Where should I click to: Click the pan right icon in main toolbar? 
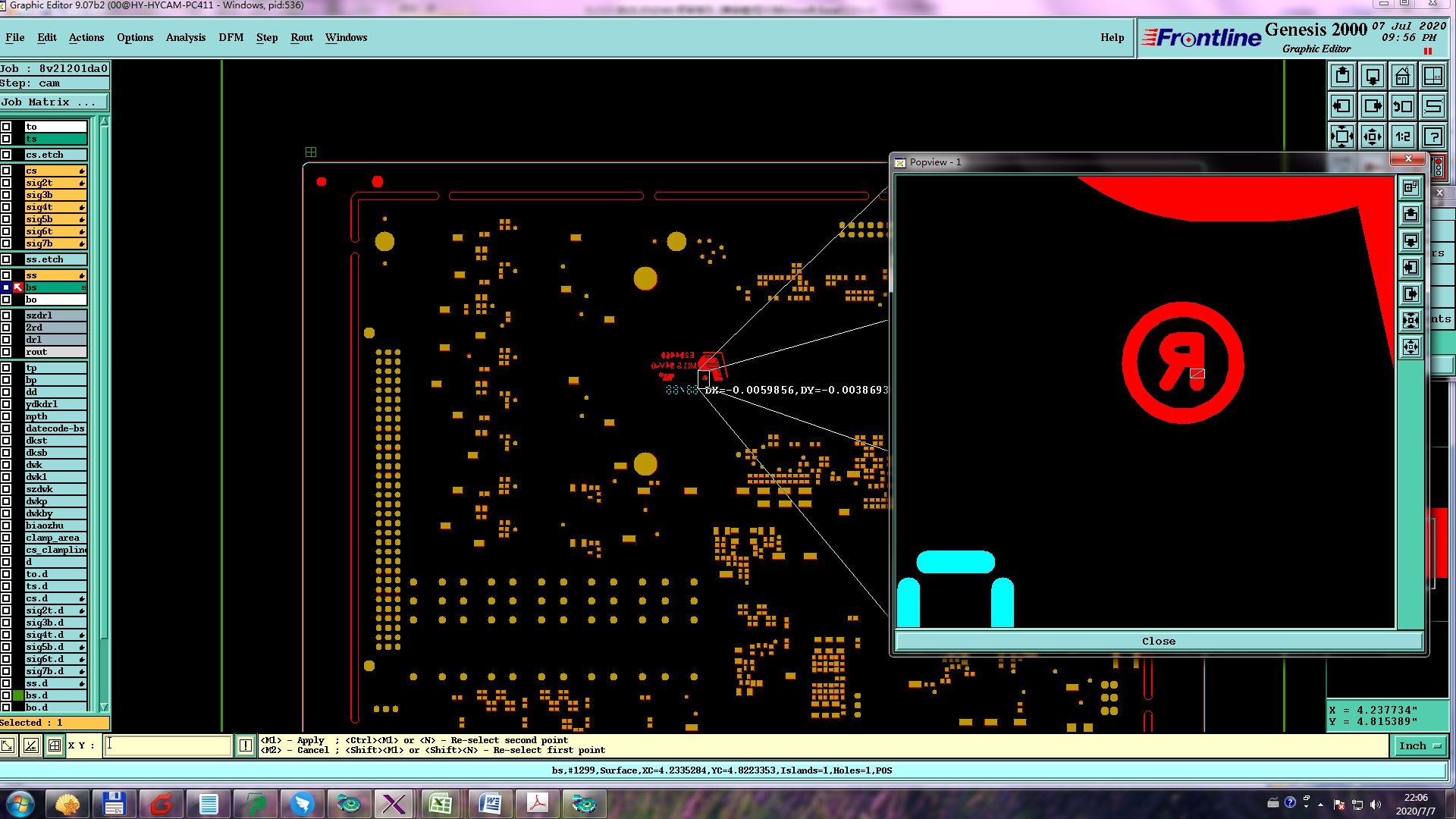1373,107
